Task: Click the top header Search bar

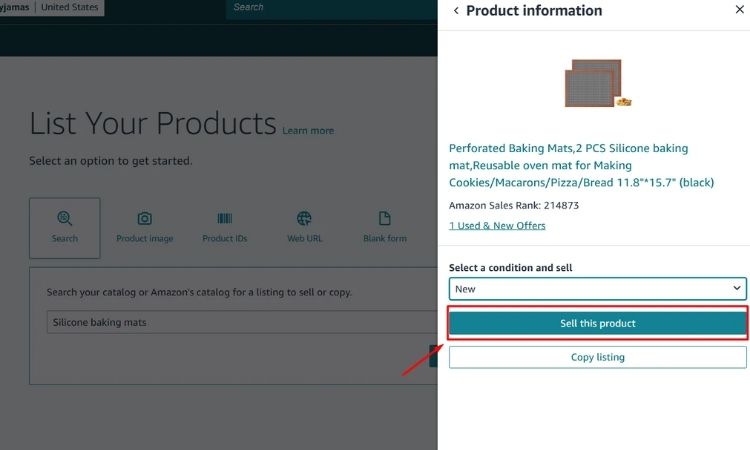Action: (x=330, y=8)
